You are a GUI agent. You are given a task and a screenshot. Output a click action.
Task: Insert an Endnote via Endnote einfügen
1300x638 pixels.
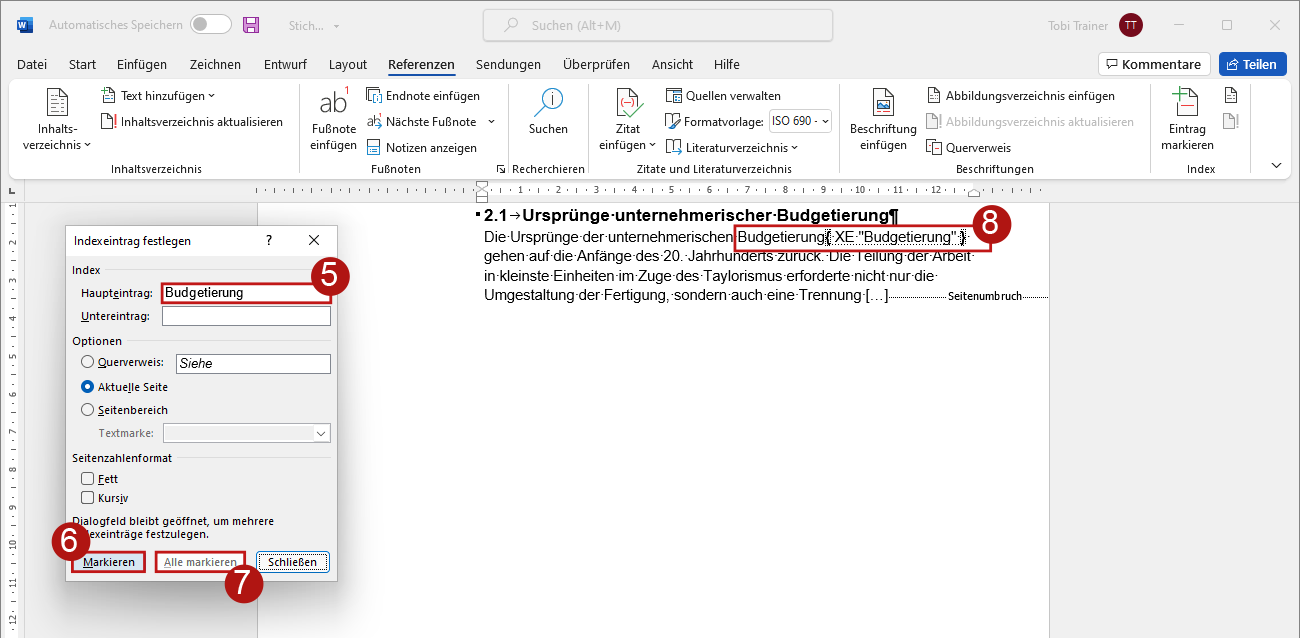[375, 96]
